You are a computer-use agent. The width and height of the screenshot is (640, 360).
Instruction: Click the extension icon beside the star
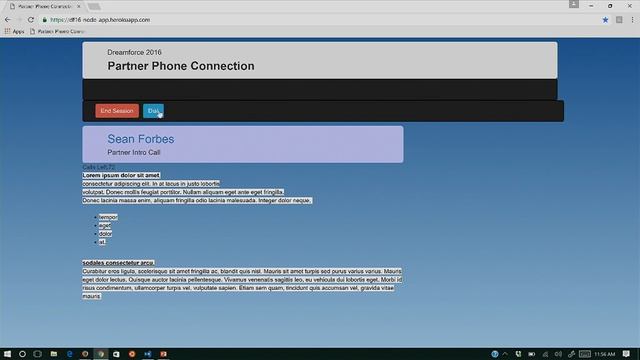pos(619,20)
